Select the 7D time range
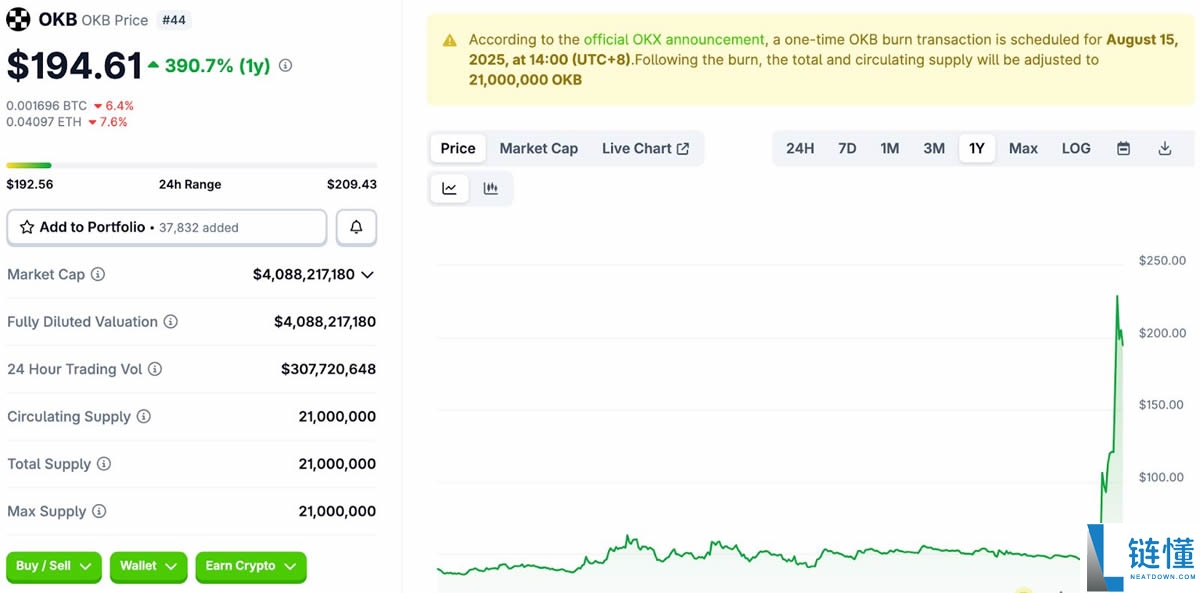 pyautogui.click(x=847, y=148)
